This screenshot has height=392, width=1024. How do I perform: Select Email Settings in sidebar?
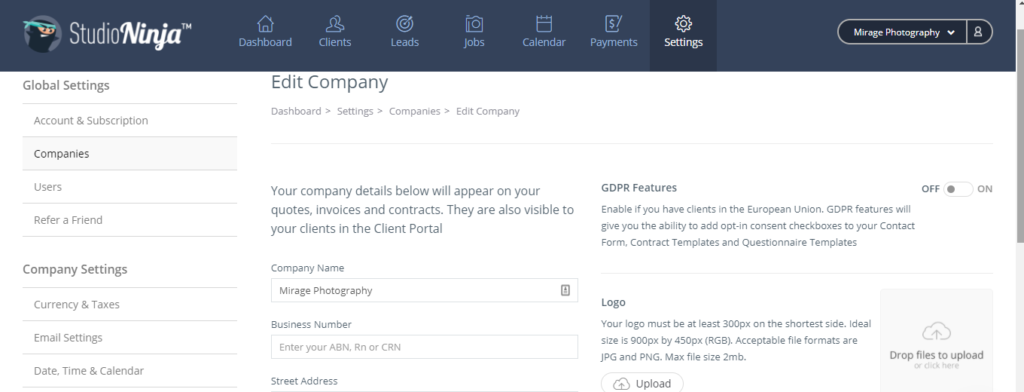pyautogui.click(x=130, y=338)
